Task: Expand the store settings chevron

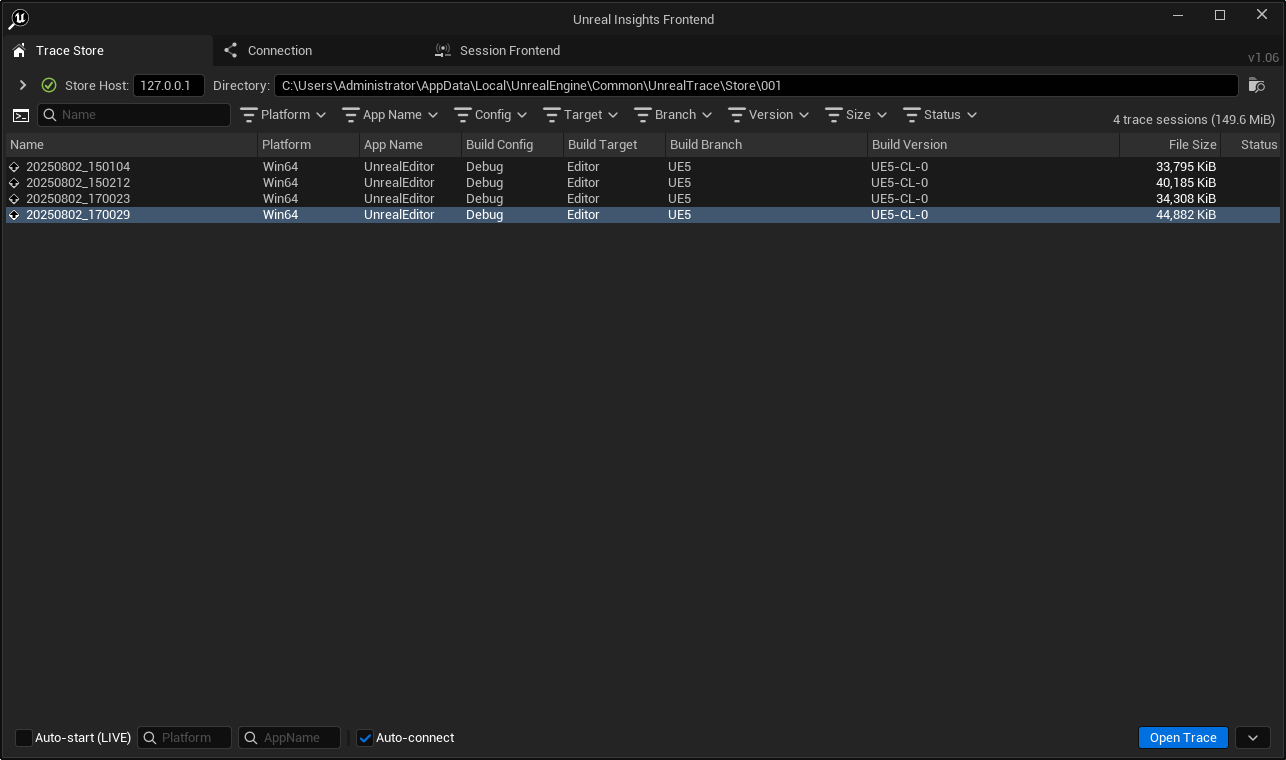Action: 23,85
